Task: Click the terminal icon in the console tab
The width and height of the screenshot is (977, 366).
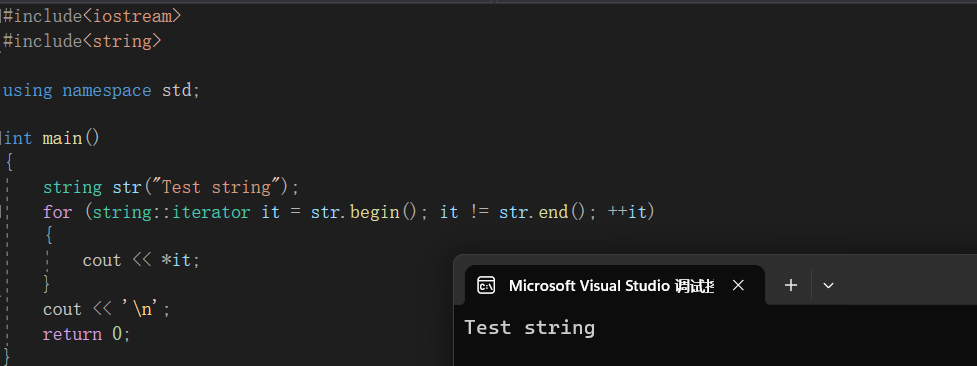Action: pos(486,286)
